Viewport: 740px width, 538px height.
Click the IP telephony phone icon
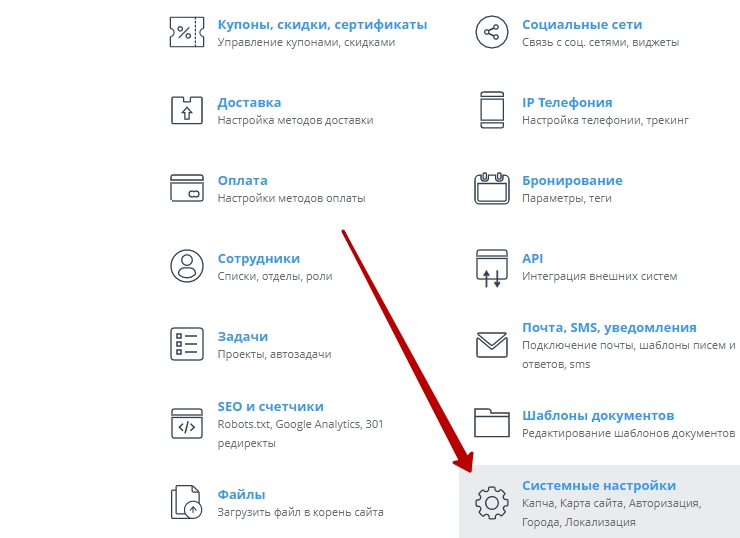[x=491, y=110]
